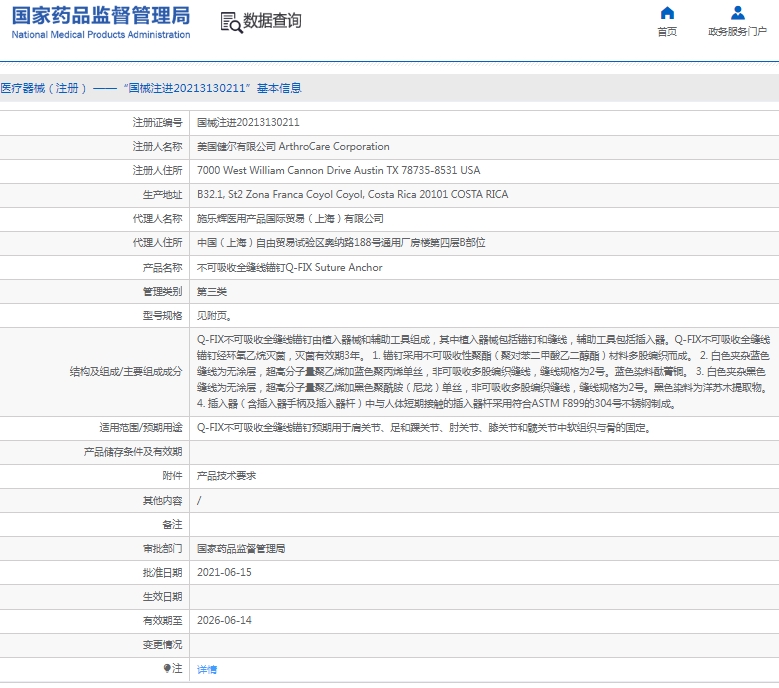
Task: Click the 生产地址 field label
Action: click(x=162, y=195)
